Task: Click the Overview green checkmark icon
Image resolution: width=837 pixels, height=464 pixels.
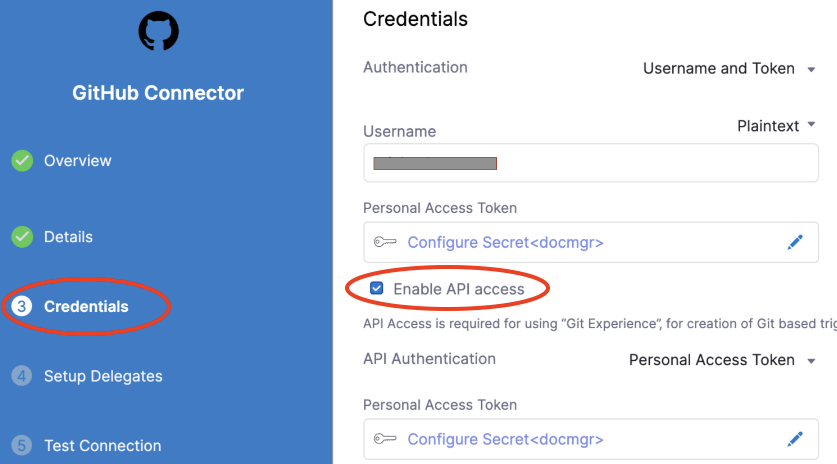Action: tap(22, 160)
